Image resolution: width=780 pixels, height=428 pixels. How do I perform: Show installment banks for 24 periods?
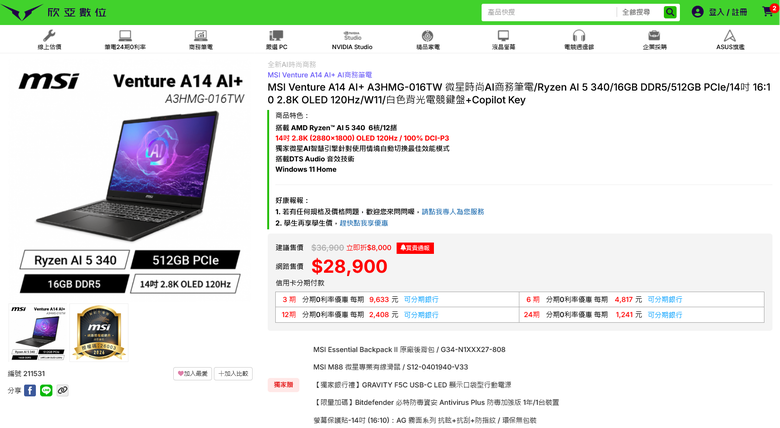(x=665, y=315)
